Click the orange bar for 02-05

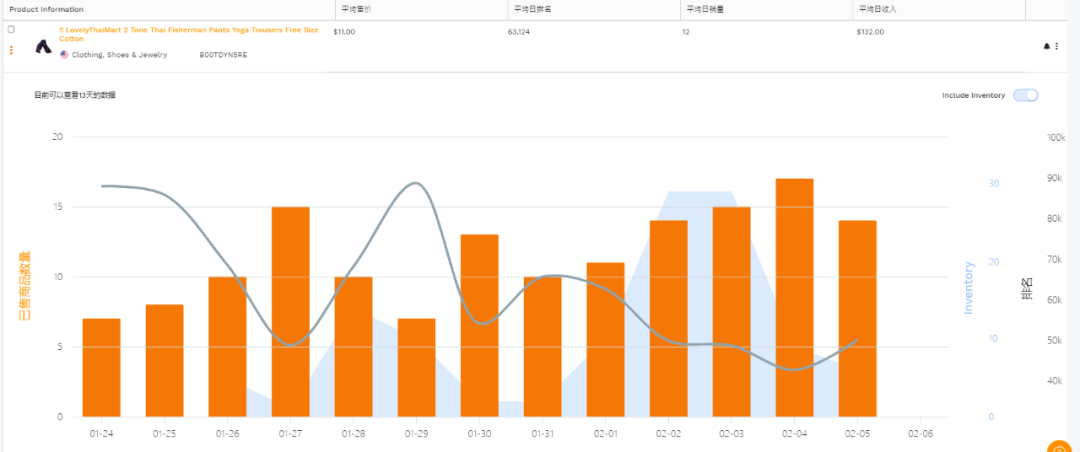(x=858, y=319)
